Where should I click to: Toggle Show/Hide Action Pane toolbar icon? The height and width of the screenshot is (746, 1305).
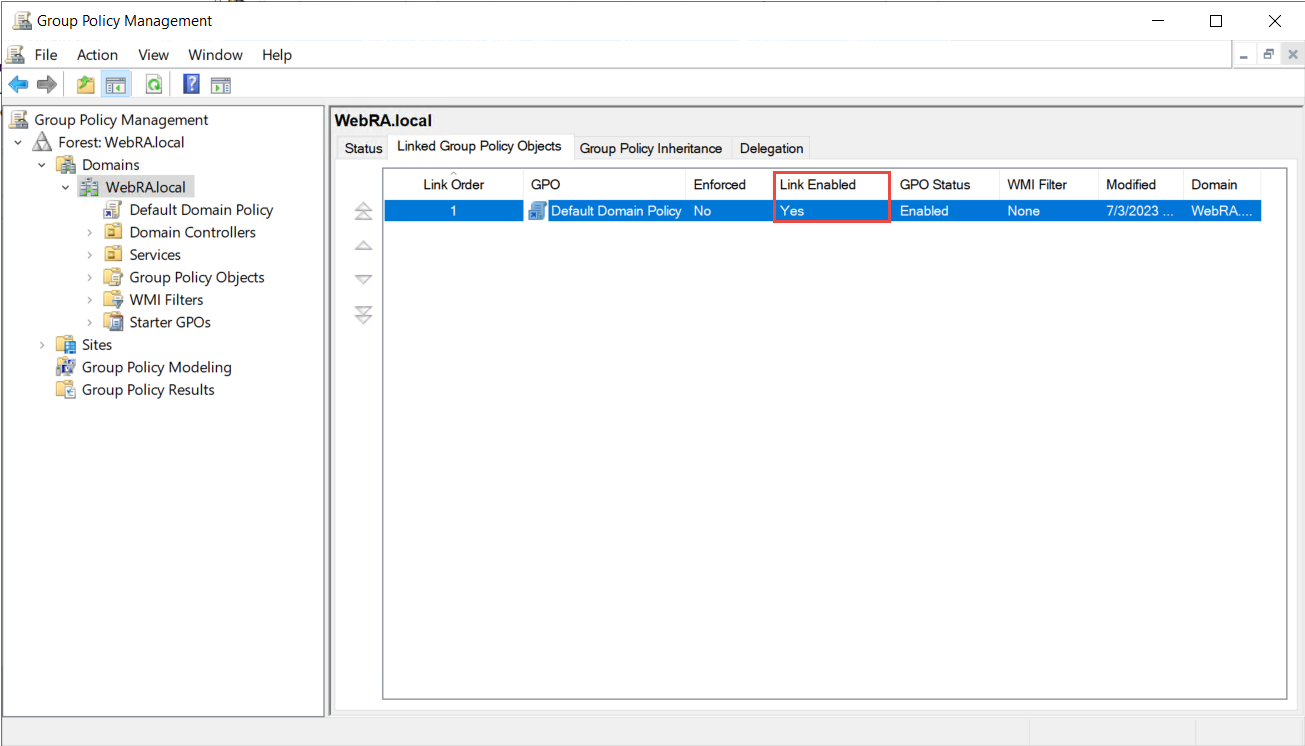click(220, 85)
